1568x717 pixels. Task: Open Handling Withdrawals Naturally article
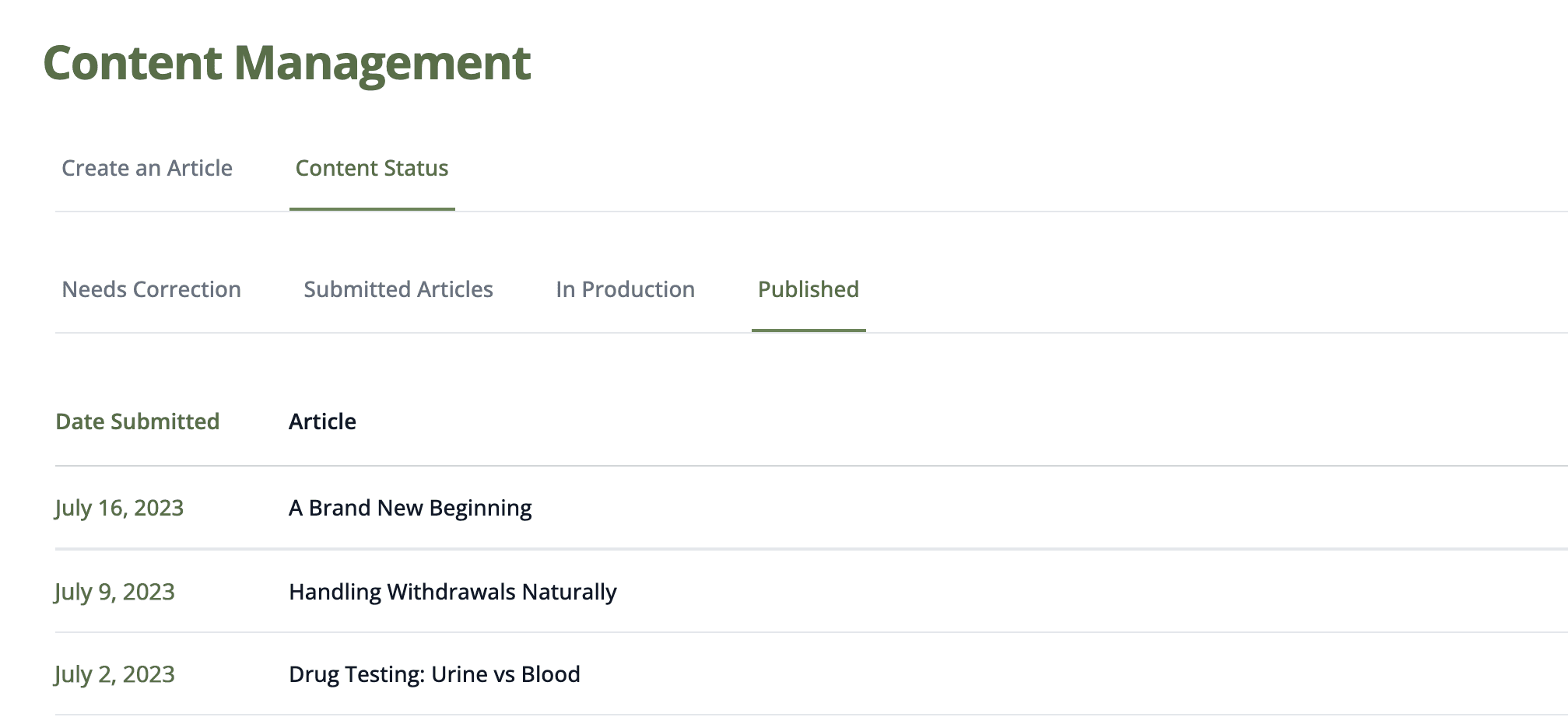tap(453, 591)
